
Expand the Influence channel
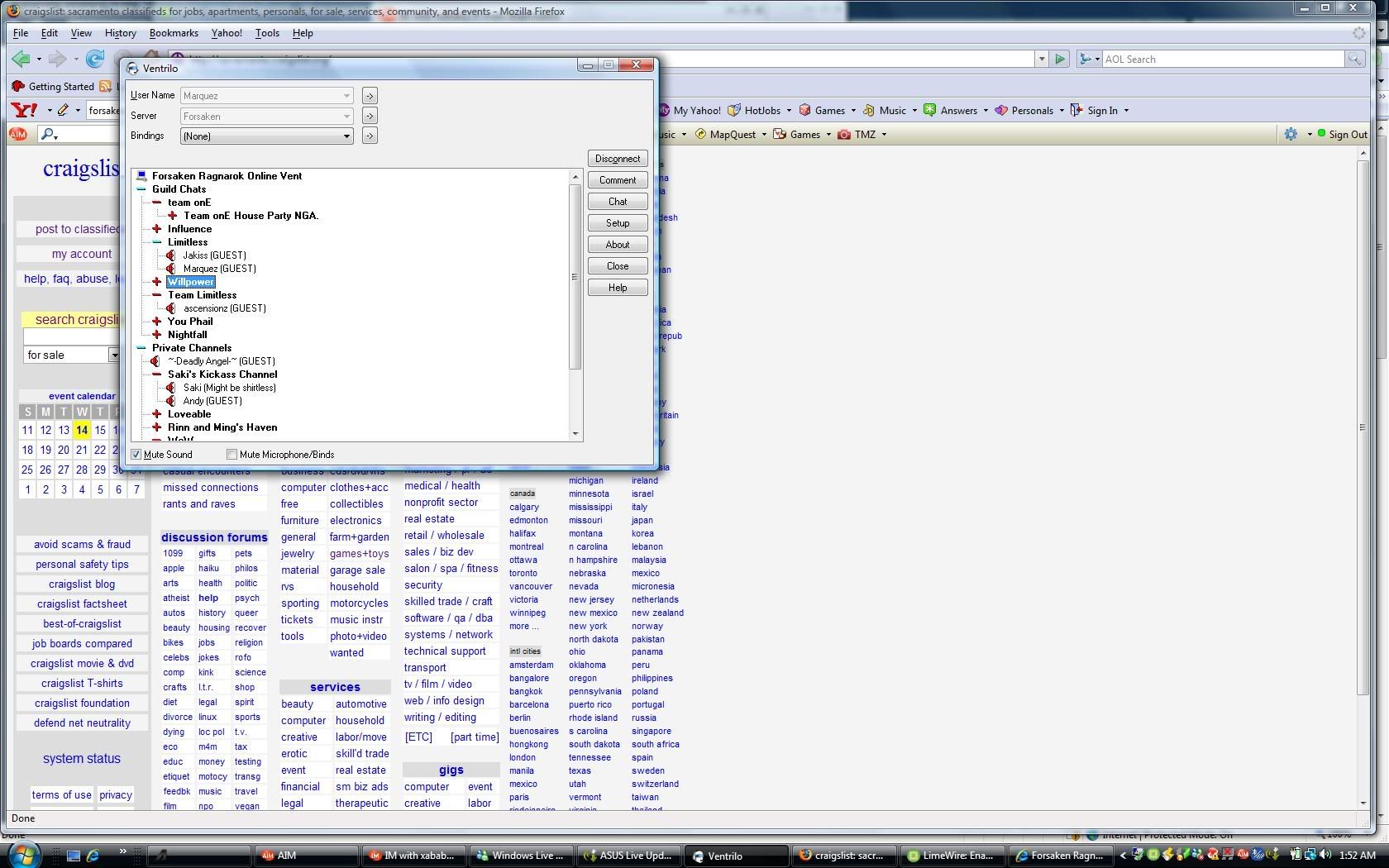coord(156,229)
